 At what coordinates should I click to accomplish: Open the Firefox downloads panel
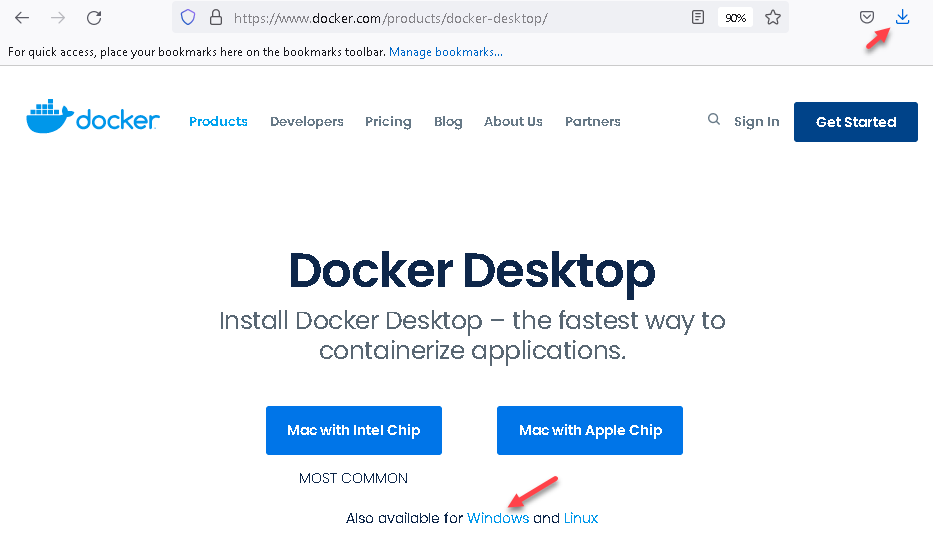tap(902, 17)
